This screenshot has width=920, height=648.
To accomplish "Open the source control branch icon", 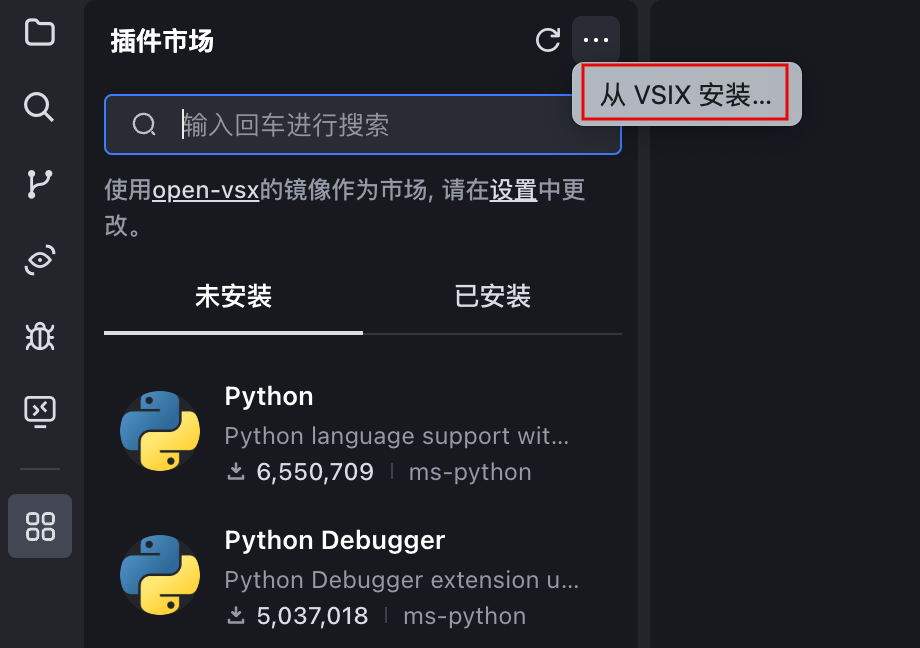I will point(39,183).
